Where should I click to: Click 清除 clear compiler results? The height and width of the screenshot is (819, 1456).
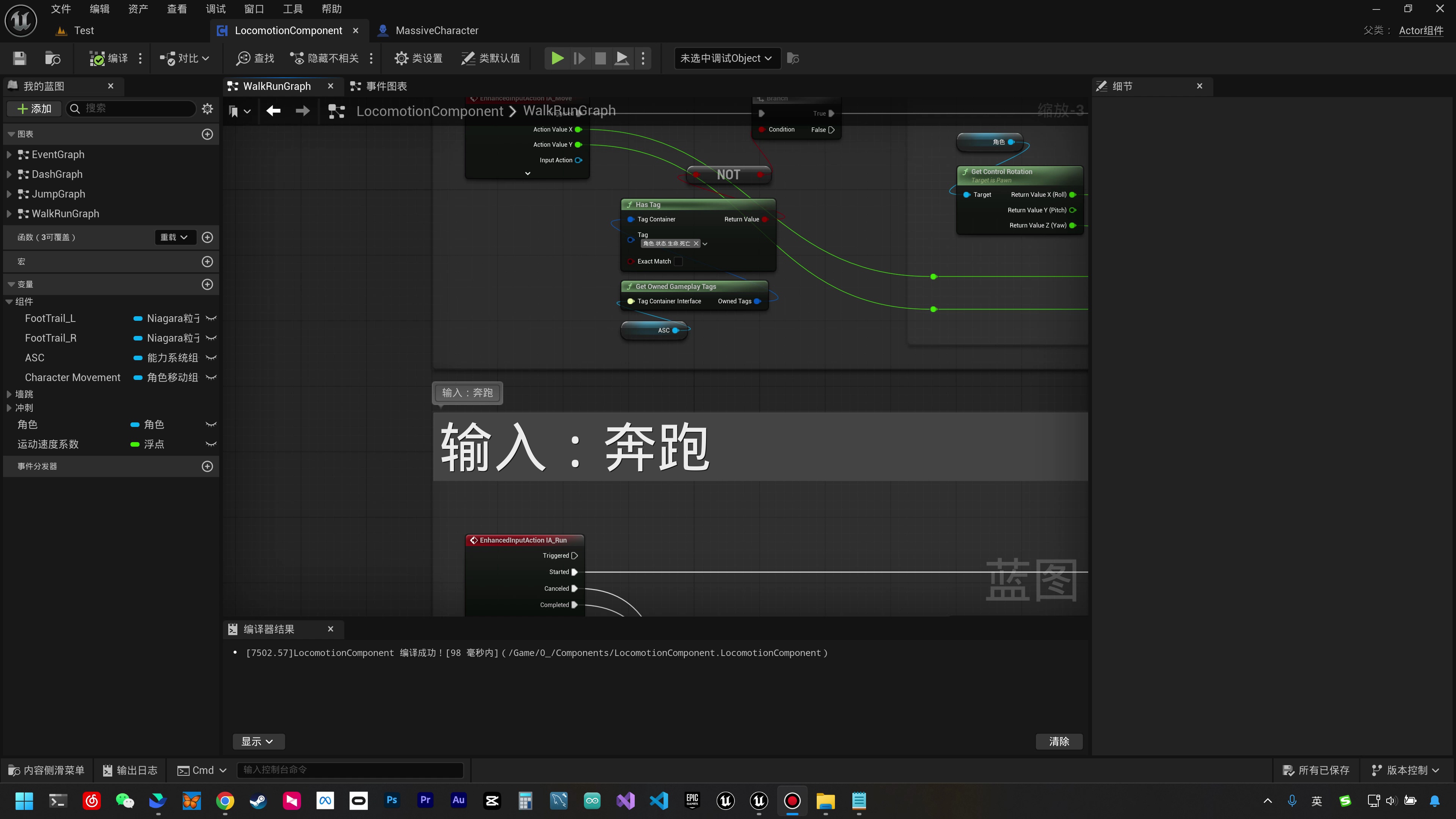click(x=1059, y=742)
